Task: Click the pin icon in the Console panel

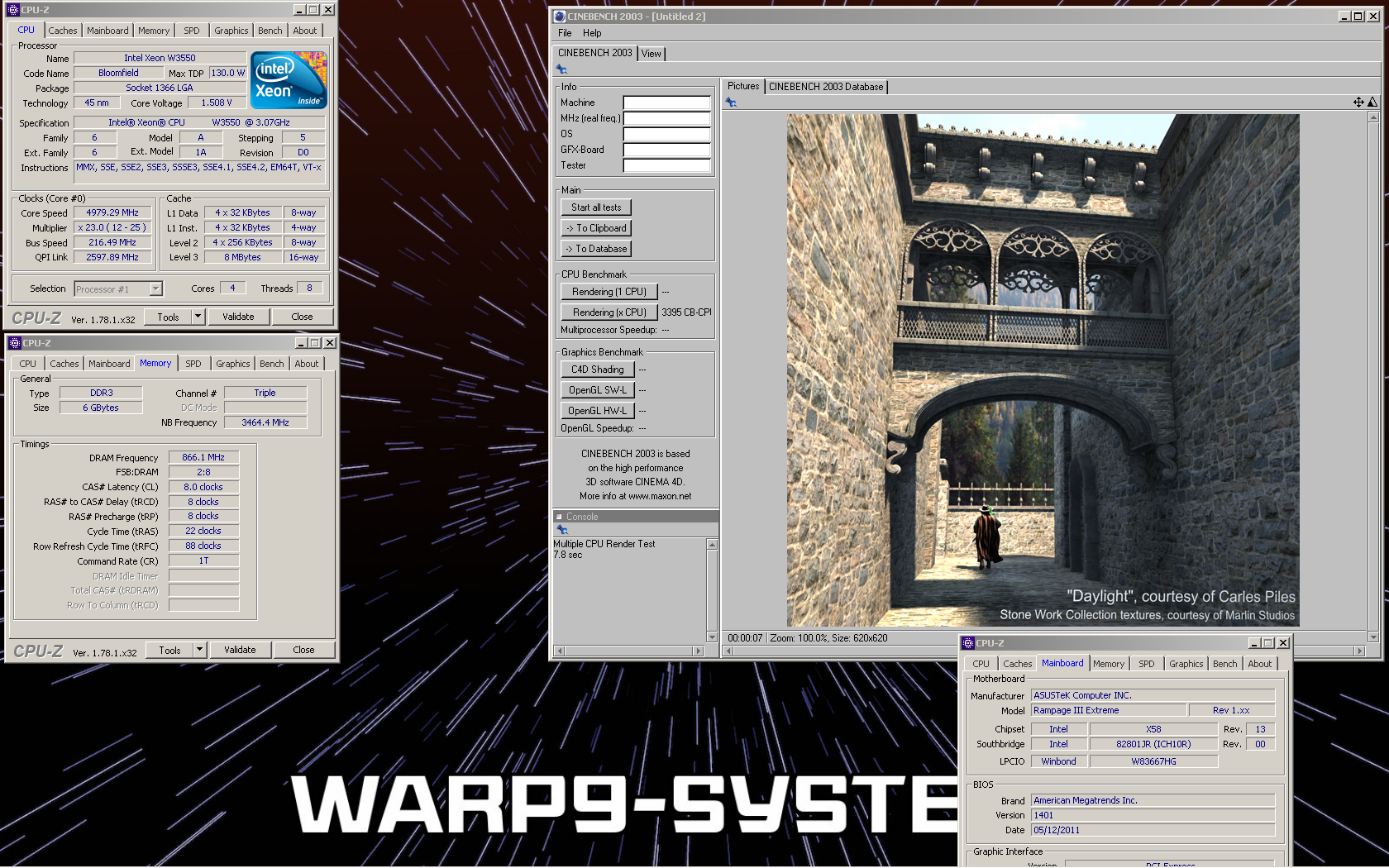Action: pyautogui.click(x=562, y=529)
